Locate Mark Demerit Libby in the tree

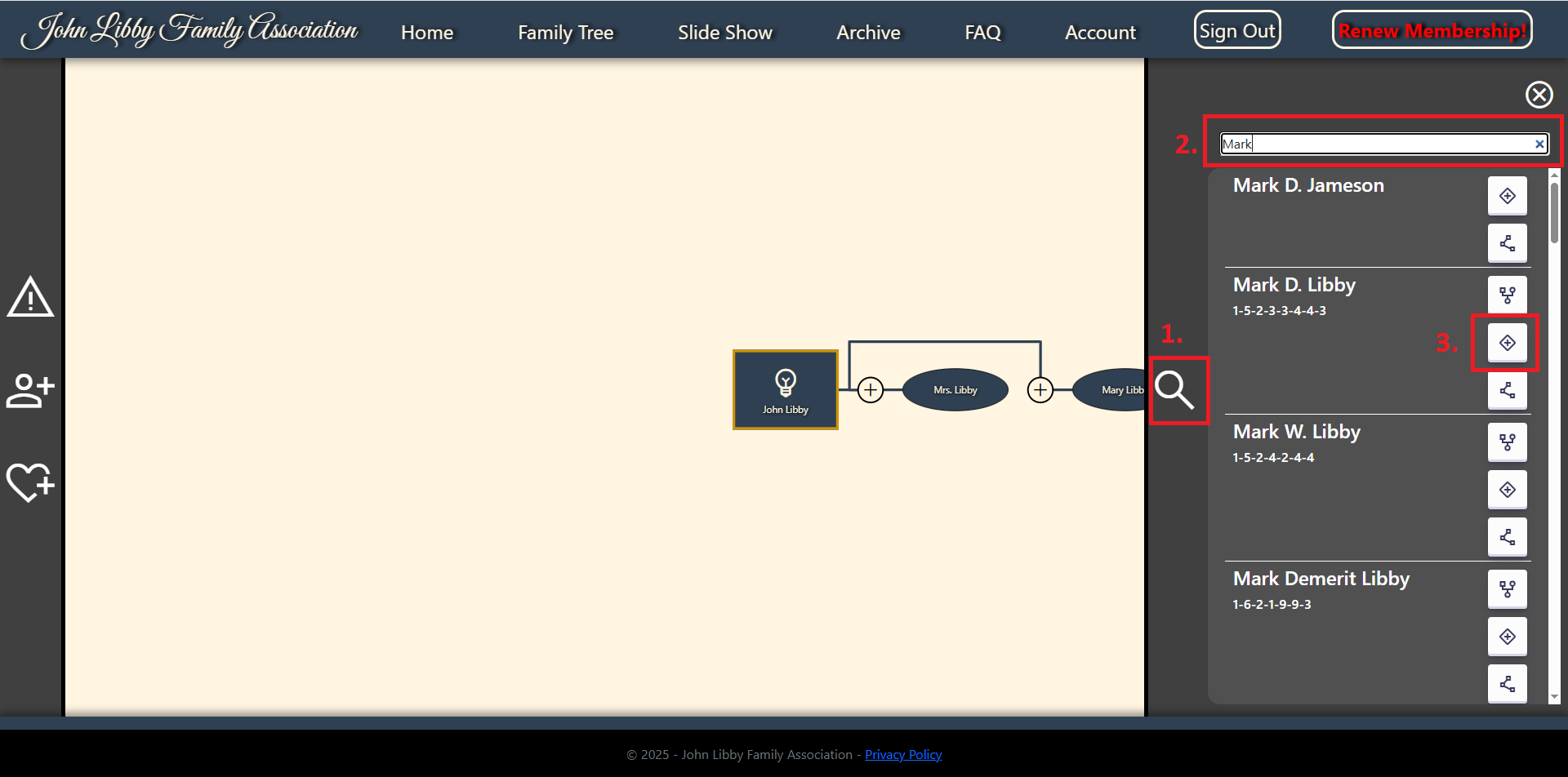pos(1508,637)
